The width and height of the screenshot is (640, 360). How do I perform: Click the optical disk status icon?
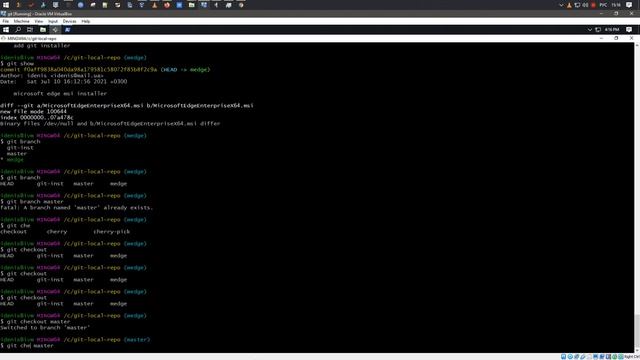pyautogui.click(x=570, y=357)
